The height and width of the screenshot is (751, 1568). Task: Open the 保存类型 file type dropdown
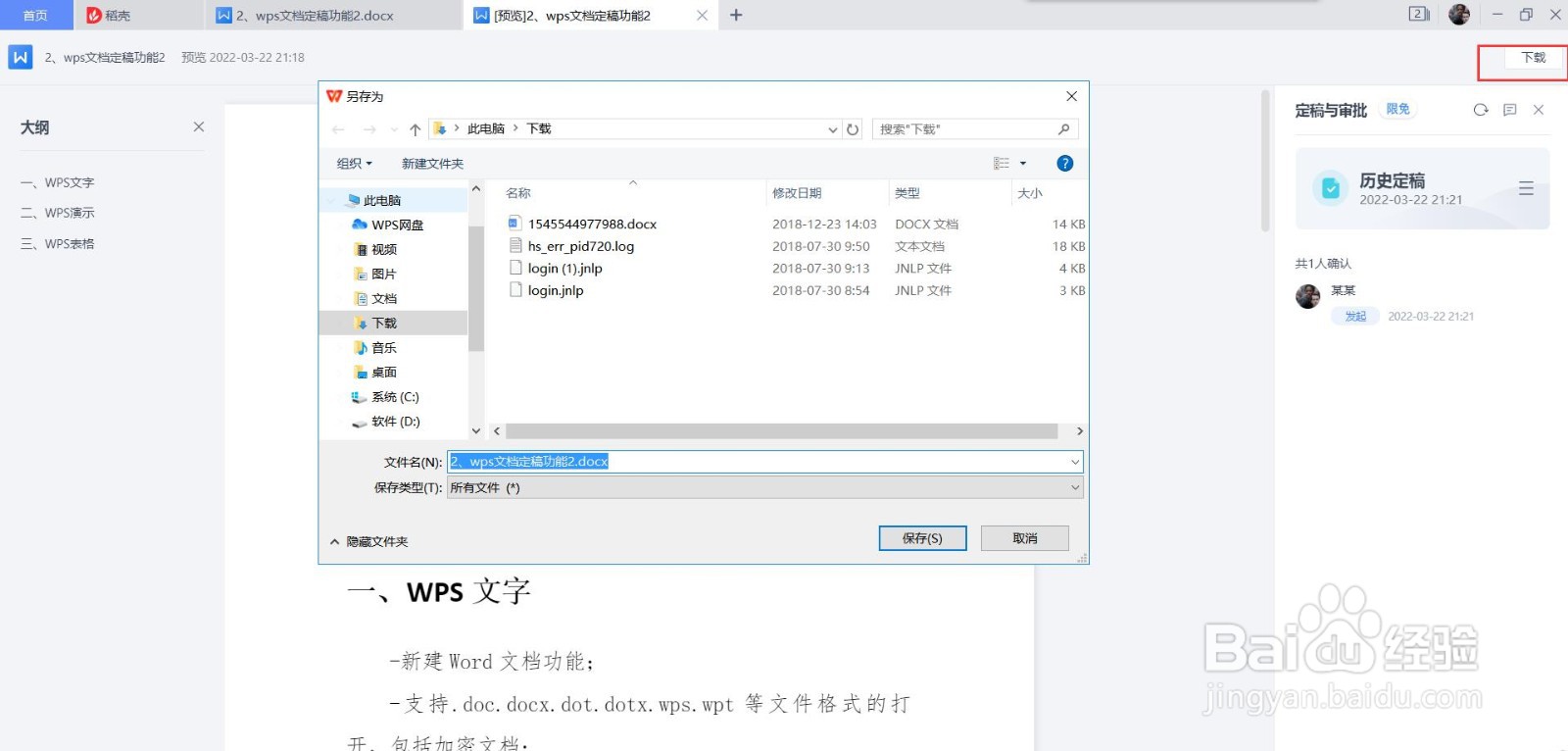pyautogui.click(x=765, y=487)
